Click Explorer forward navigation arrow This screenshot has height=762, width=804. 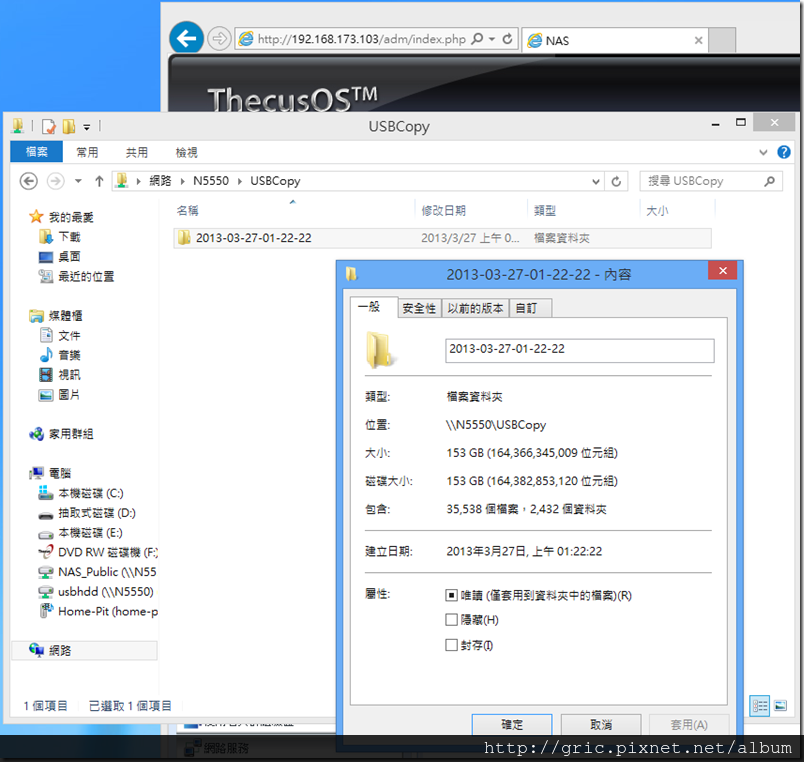tap(55, 181)
